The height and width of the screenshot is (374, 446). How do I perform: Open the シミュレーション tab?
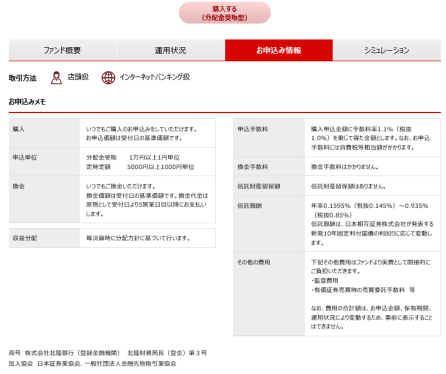tap(387, 50)
